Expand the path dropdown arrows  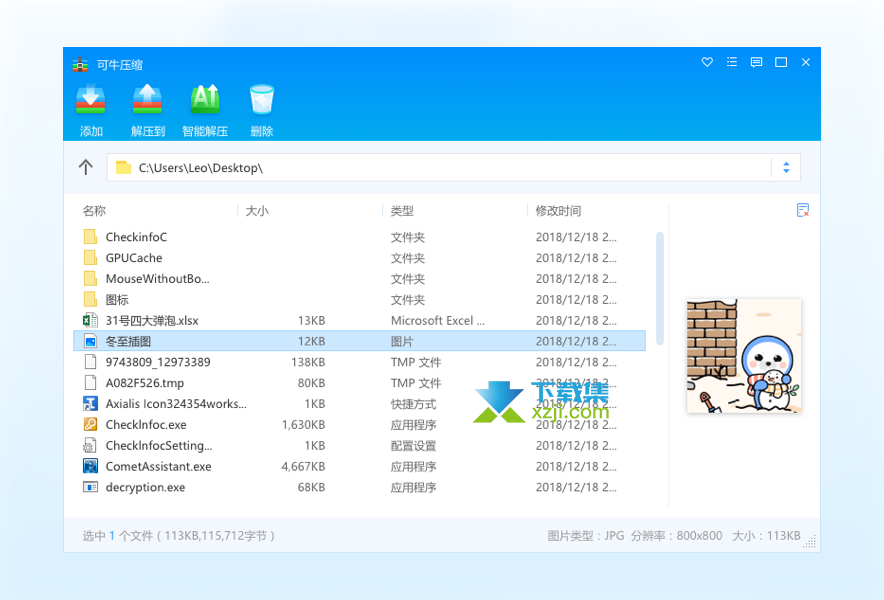(x=786, y=167)
